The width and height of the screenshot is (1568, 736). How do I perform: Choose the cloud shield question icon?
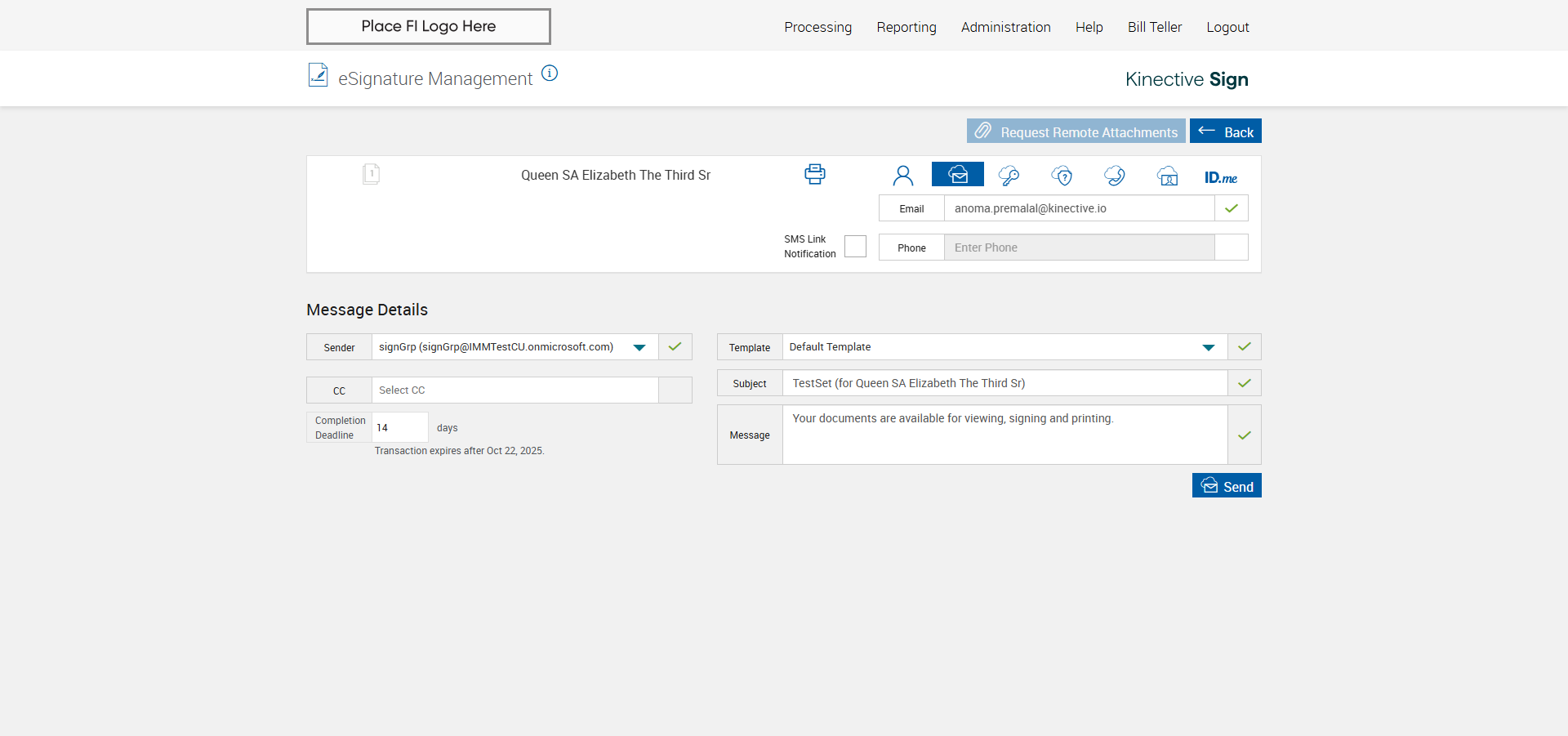1062,176
